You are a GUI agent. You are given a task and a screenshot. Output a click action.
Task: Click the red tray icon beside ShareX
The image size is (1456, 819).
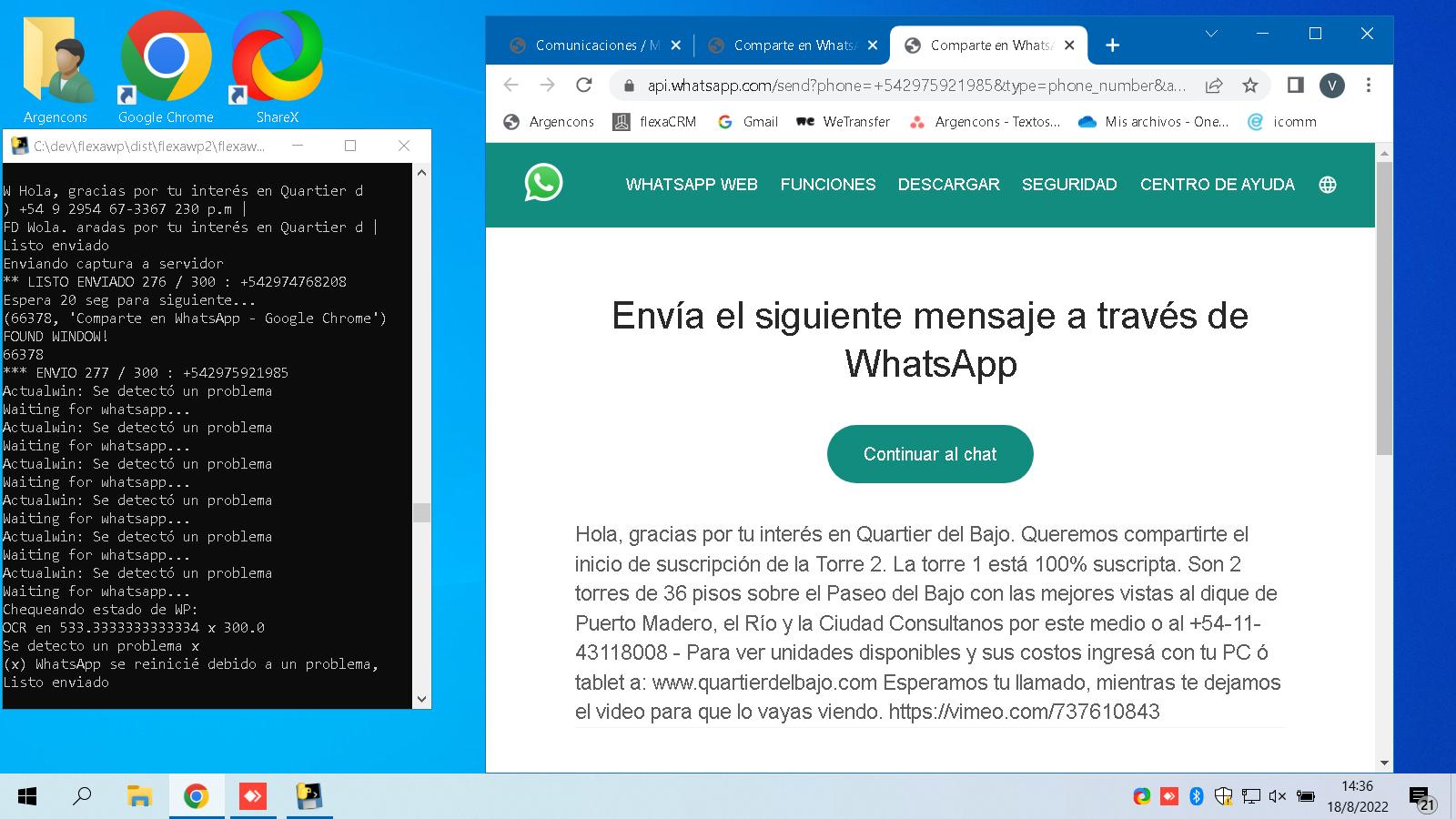(x=1169, y=796)
